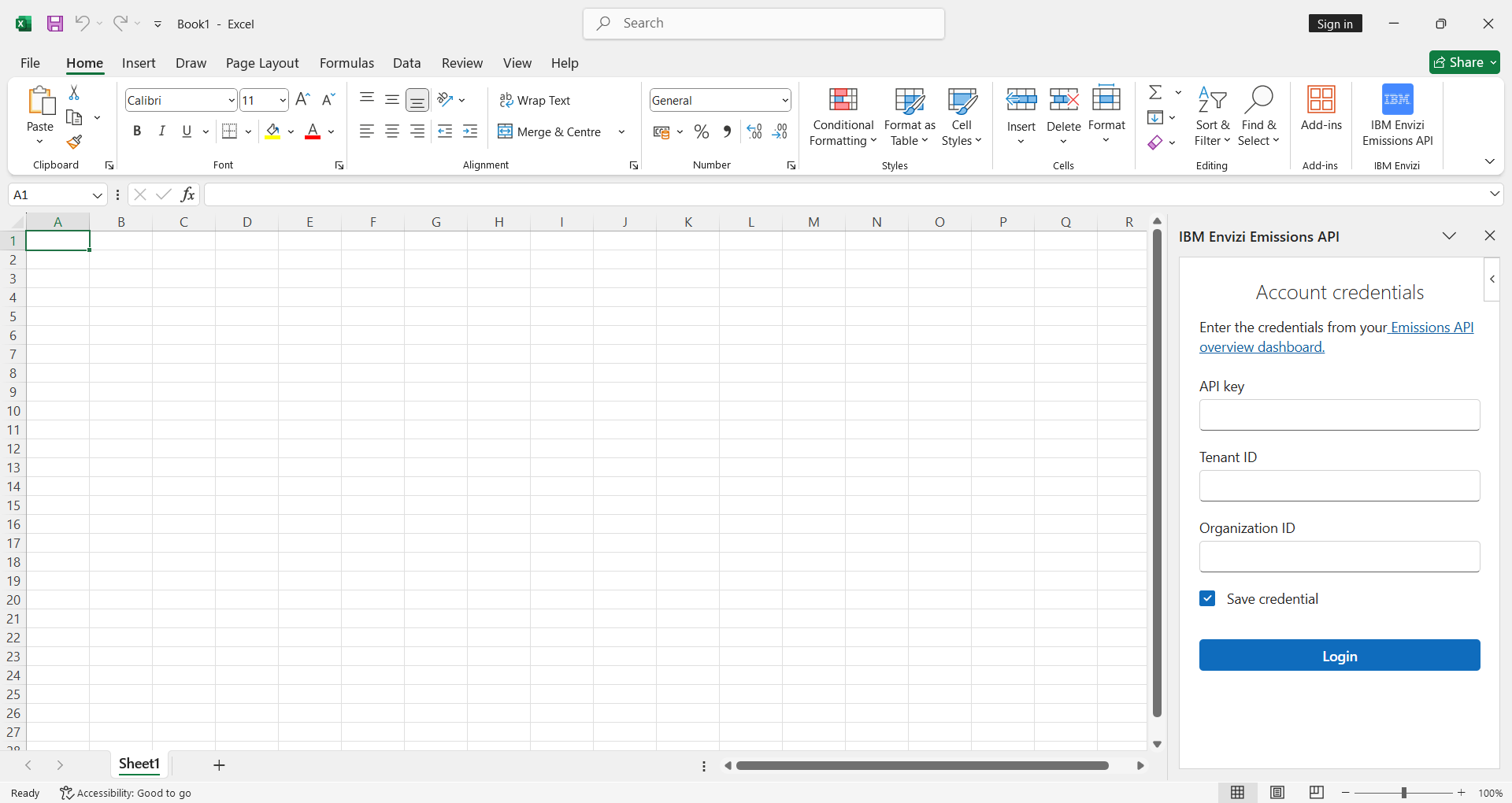Click the yellow Fill Colour swatch
The height and width of the screenshot is (803, 1512).
[272, 131]
